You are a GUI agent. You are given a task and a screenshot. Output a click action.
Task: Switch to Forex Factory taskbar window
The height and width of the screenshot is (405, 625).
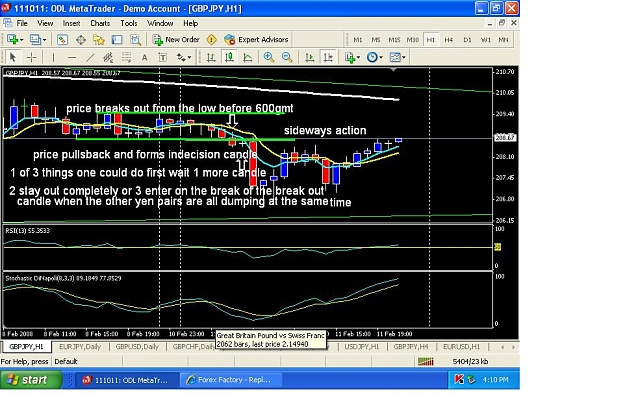[x=231, y=380]
